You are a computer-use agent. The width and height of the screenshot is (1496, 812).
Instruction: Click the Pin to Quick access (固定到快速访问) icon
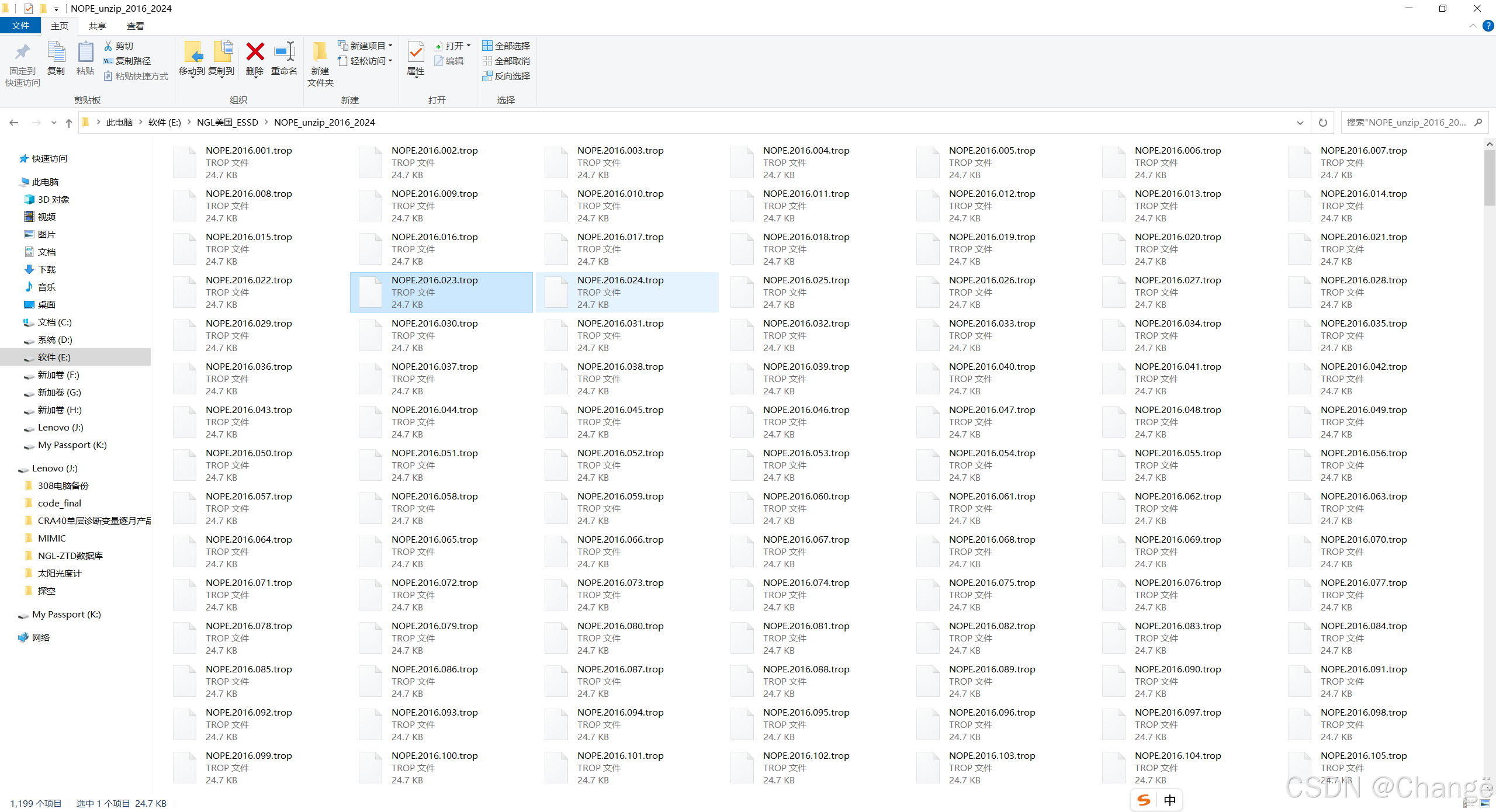(22, 53)
